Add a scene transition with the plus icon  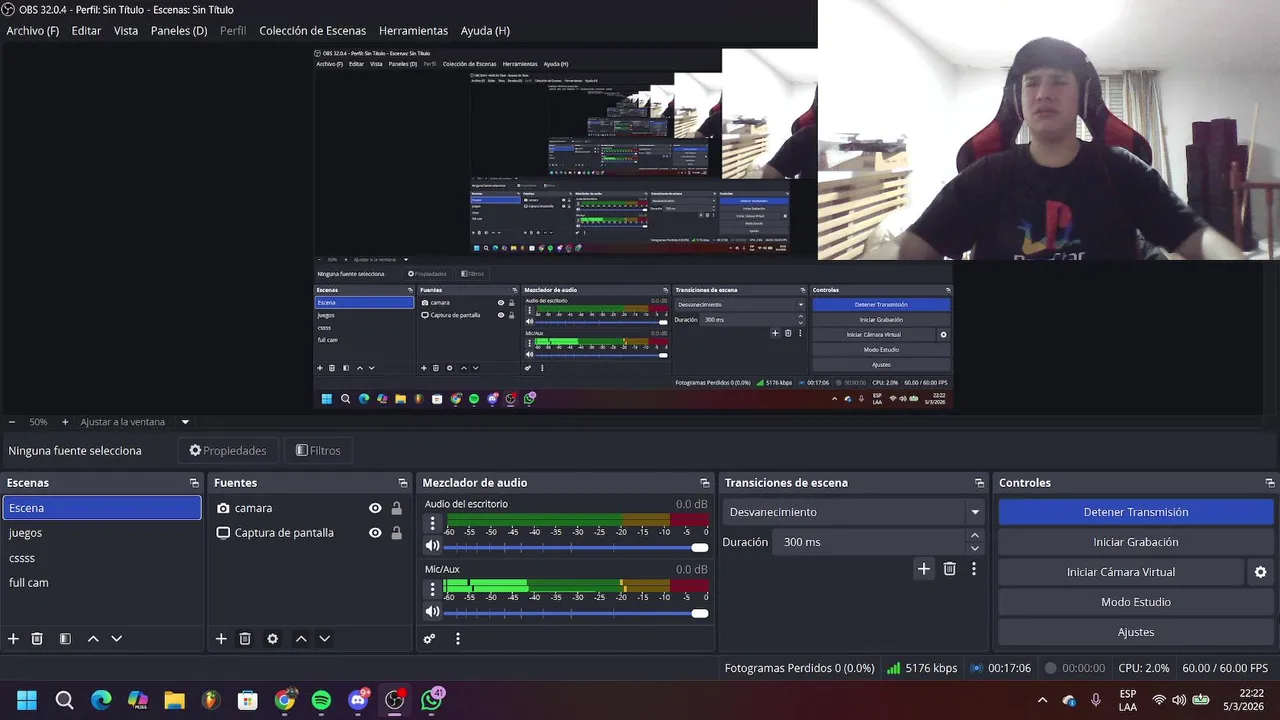pyautogui.click(x=924, y=569)
